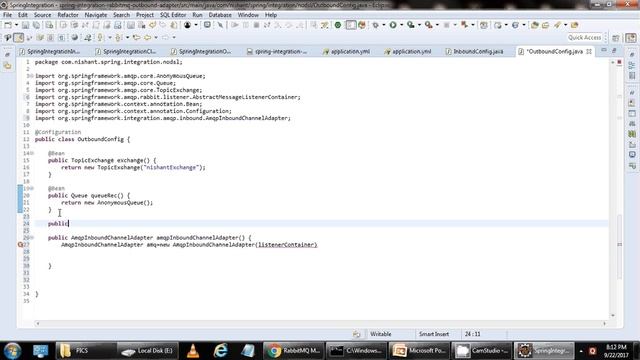
Task: Click the red error overview indicator
Action: point(619,62)
